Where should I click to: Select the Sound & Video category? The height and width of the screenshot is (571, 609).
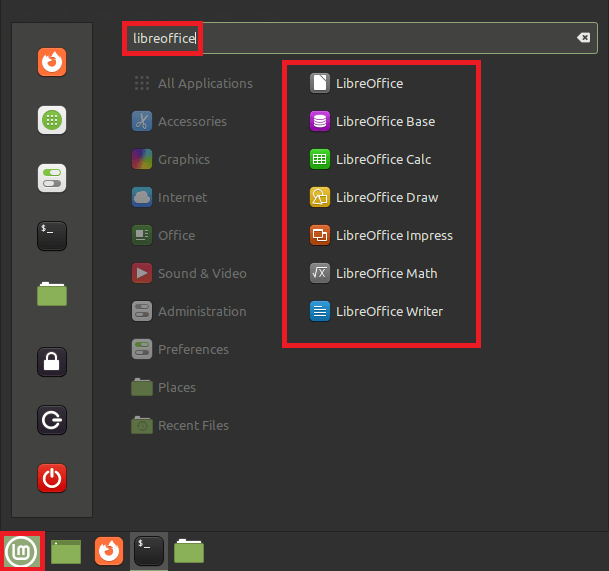tap(189, 273)
